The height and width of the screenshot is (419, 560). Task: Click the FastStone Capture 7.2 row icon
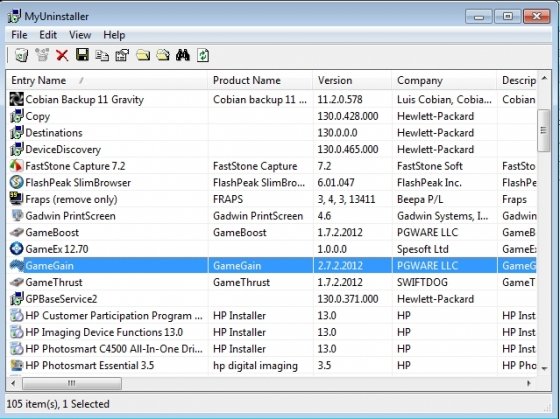(x=16, y=166)
